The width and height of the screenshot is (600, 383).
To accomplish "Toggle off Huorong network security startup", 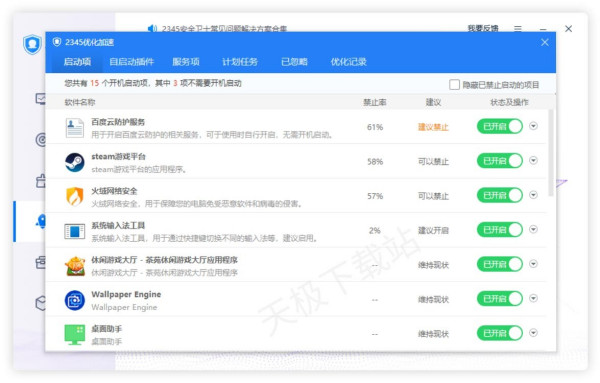I will tap(500, 195).
